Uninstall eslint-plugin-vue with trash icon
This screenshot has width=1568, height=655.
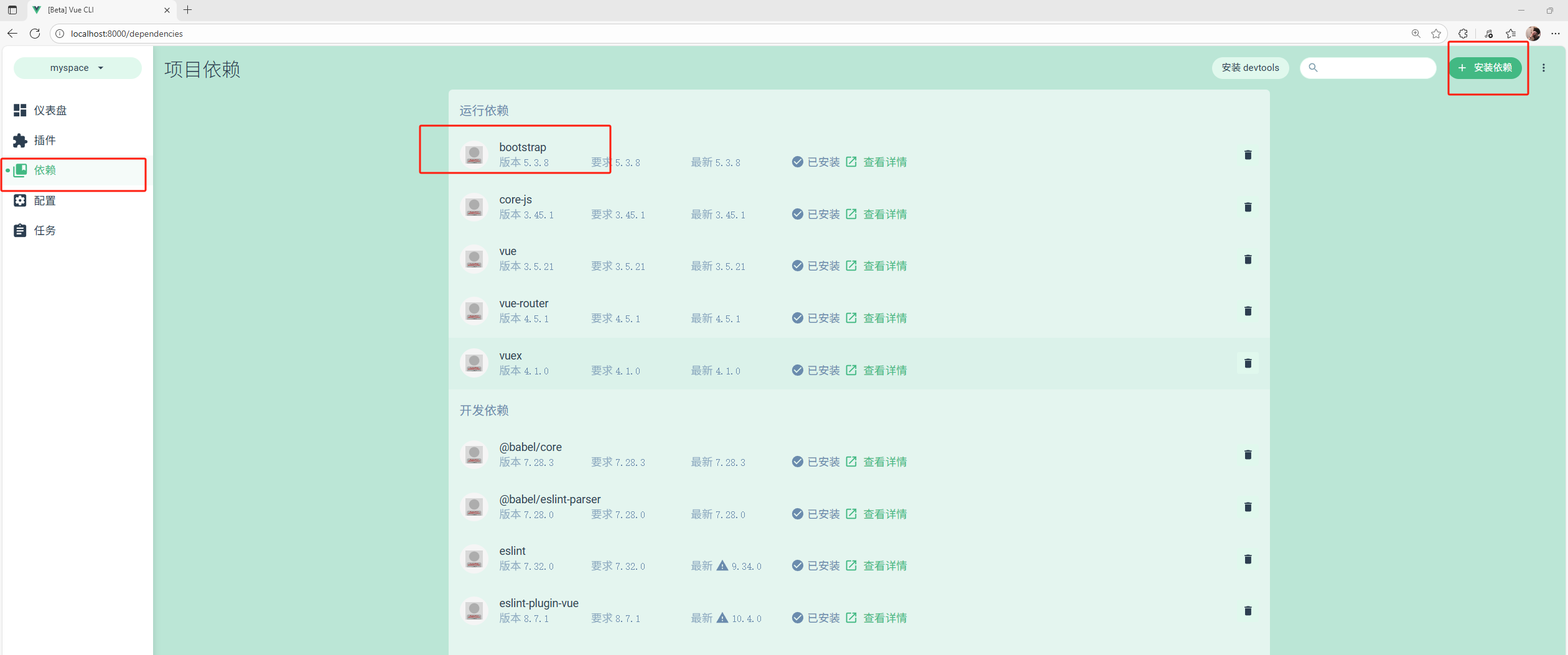point(1248,611)
